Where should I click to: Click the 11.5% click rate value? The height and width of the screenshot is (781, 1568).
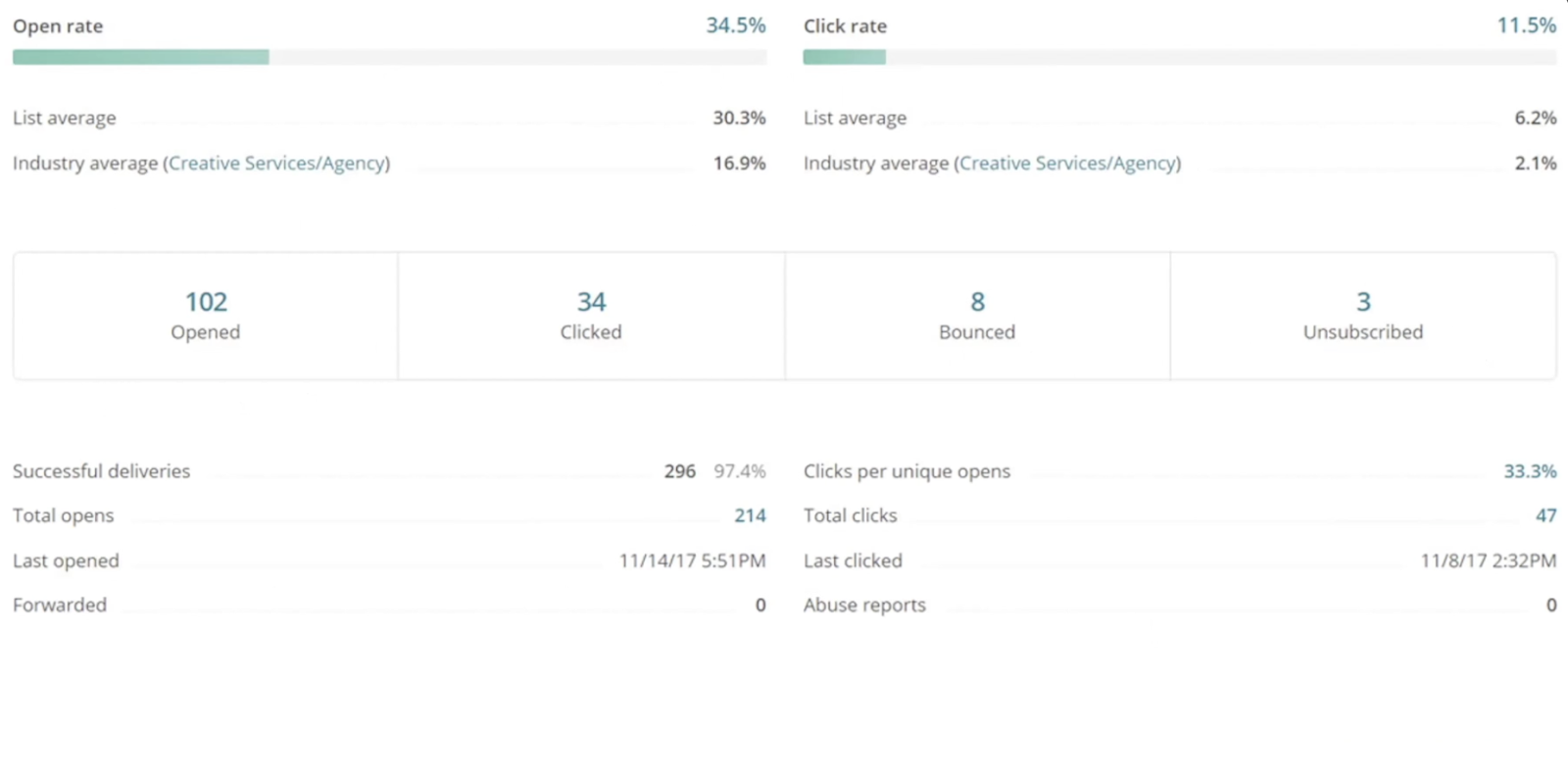coord(1526,25)
